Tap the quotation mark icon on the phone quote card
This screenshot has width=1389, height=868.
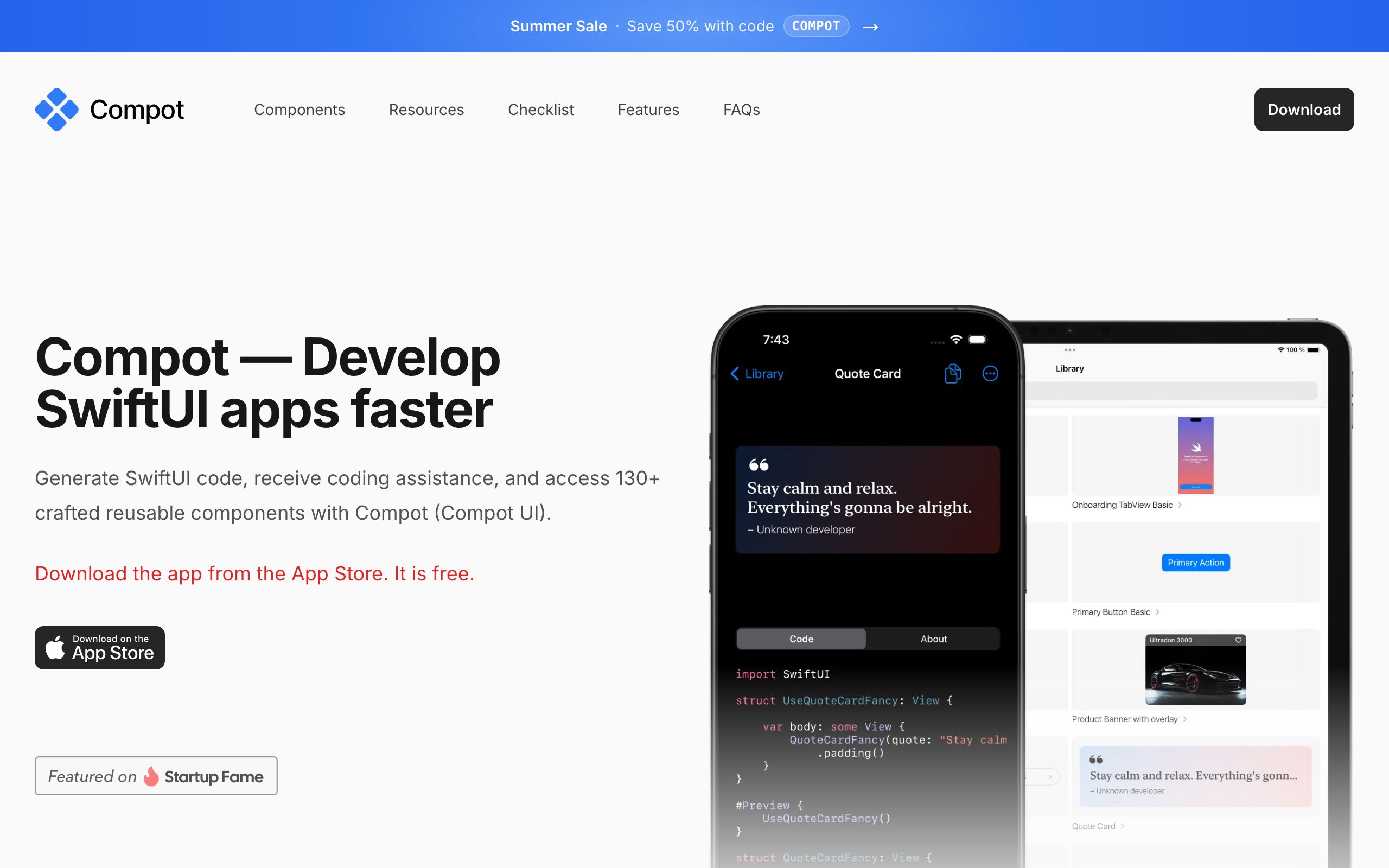point(759,464)
